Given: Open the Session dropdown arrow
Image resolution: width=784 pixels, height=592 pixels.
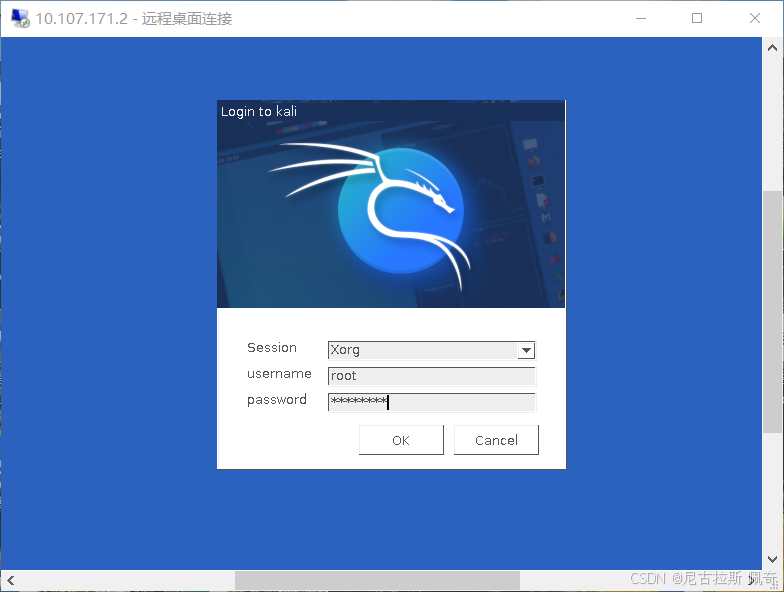Looking at the screenshot, I should pos(526,350).
